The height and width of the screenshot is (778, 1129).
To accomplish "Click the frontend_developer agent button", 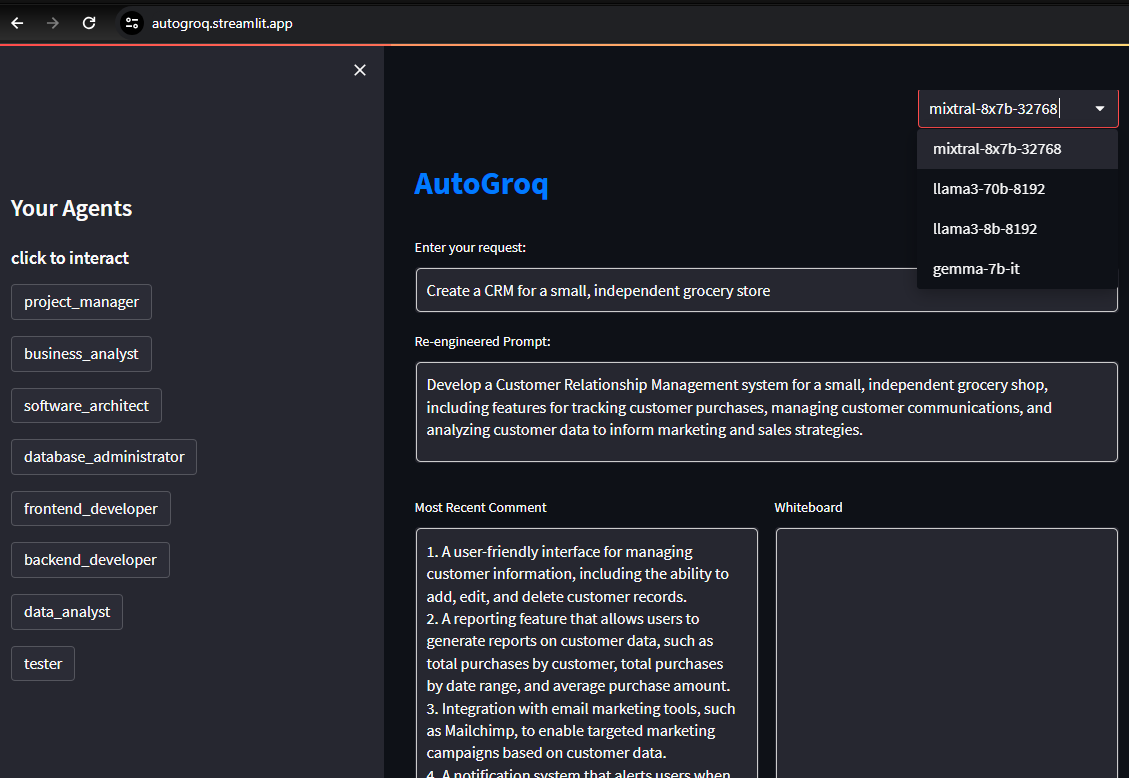I will [x=91, y=509].
